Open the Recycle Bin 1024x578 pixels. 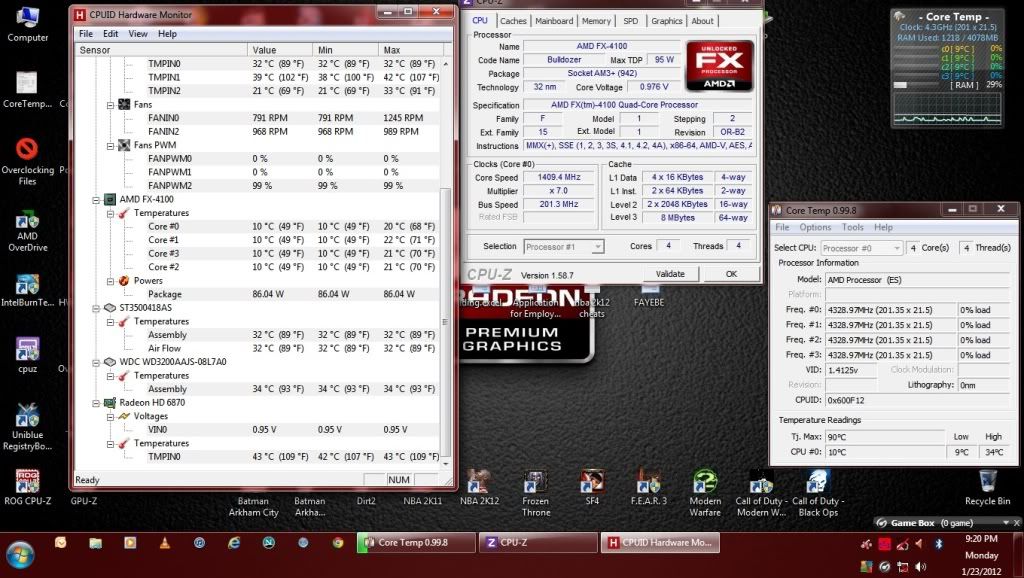coord(987,488)
